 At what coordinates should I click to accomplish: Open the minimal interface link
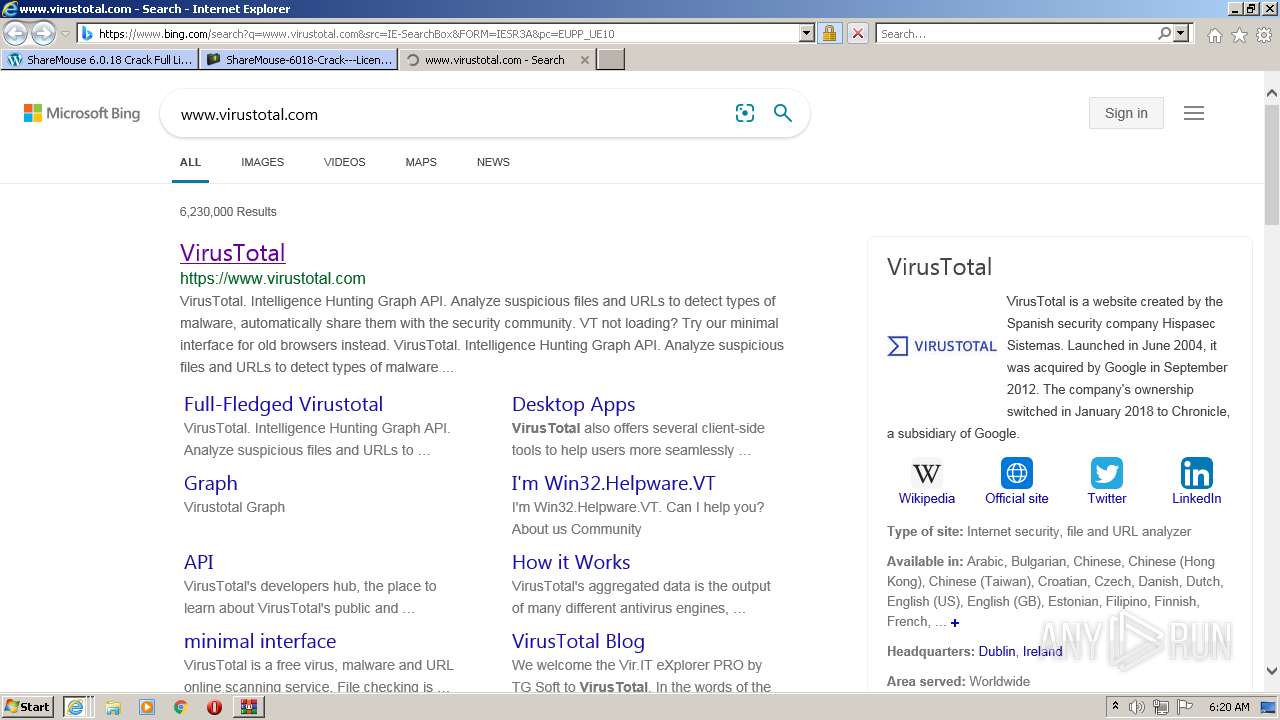pyautogui.click(x=260, y=641)
